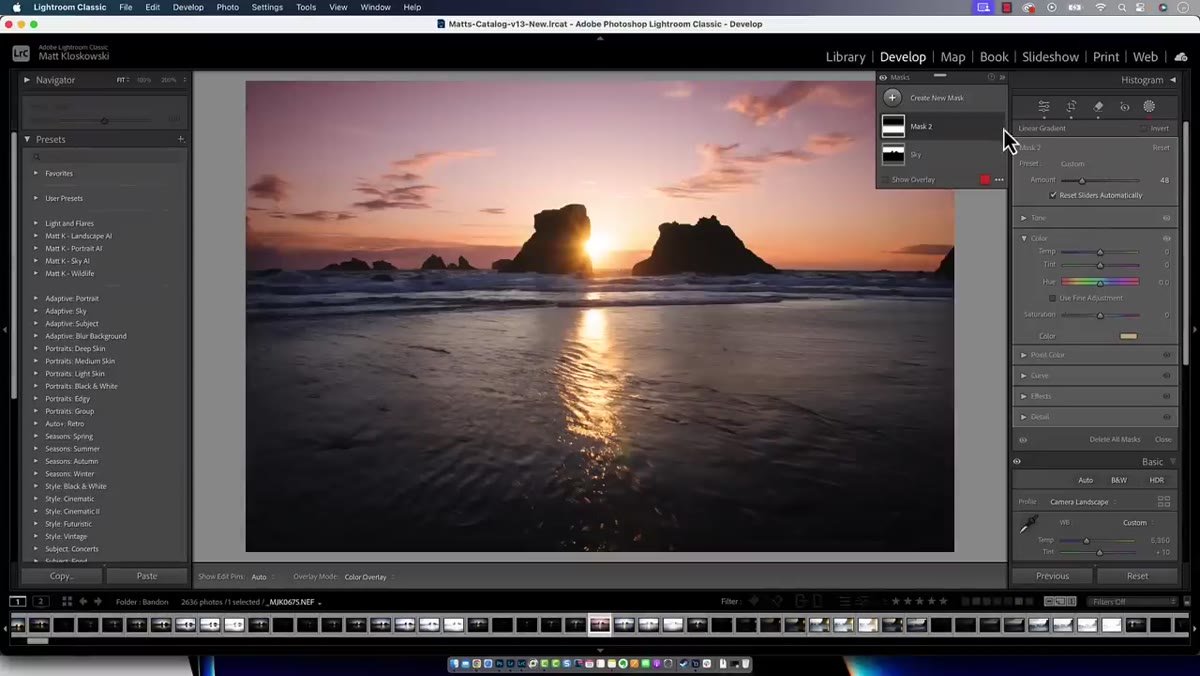This screenshot has height=676, width=1200.
Task: Switch to main window display 1
Action: click(x=18, y=601)
